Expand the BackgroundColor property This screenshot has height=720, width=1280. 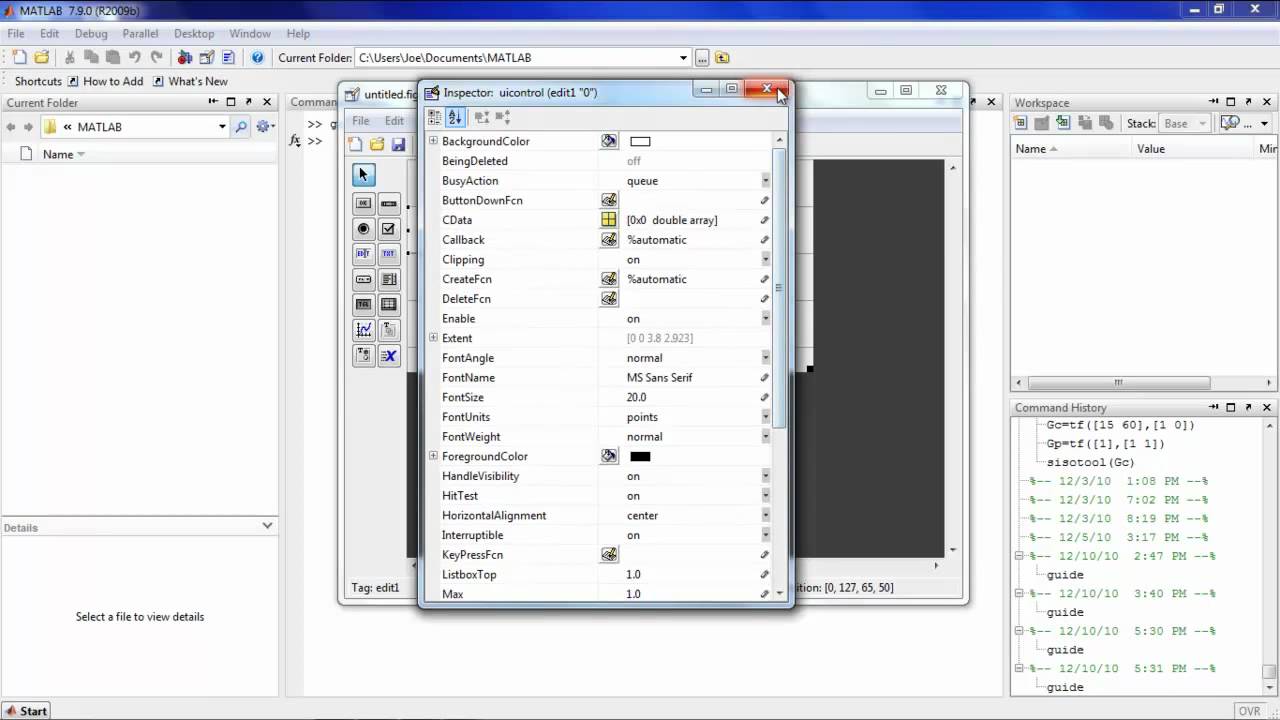pos(433,141)
